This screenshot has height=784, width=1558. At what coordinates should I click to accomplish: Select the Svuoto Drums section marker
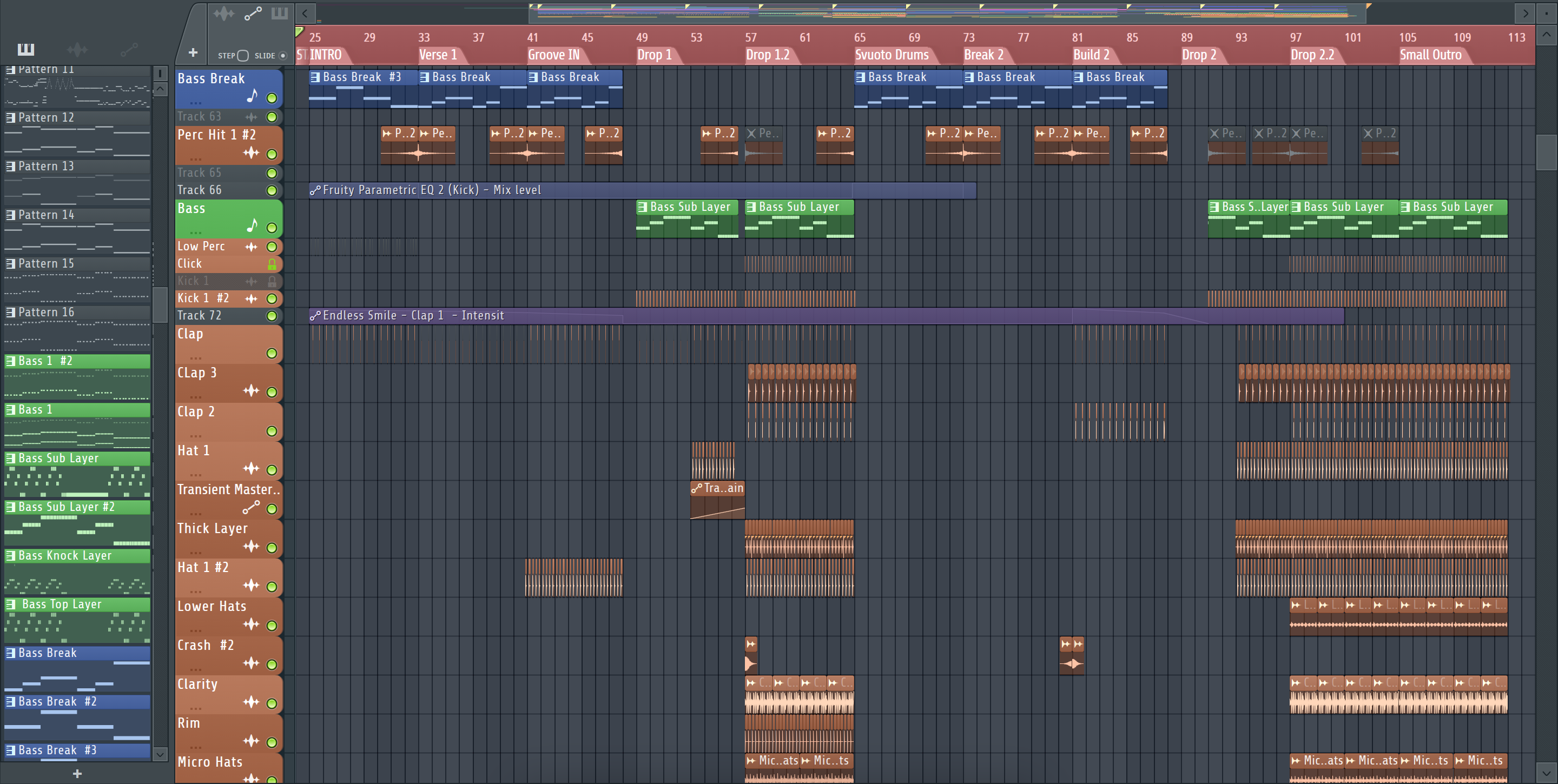coord(892,55)
